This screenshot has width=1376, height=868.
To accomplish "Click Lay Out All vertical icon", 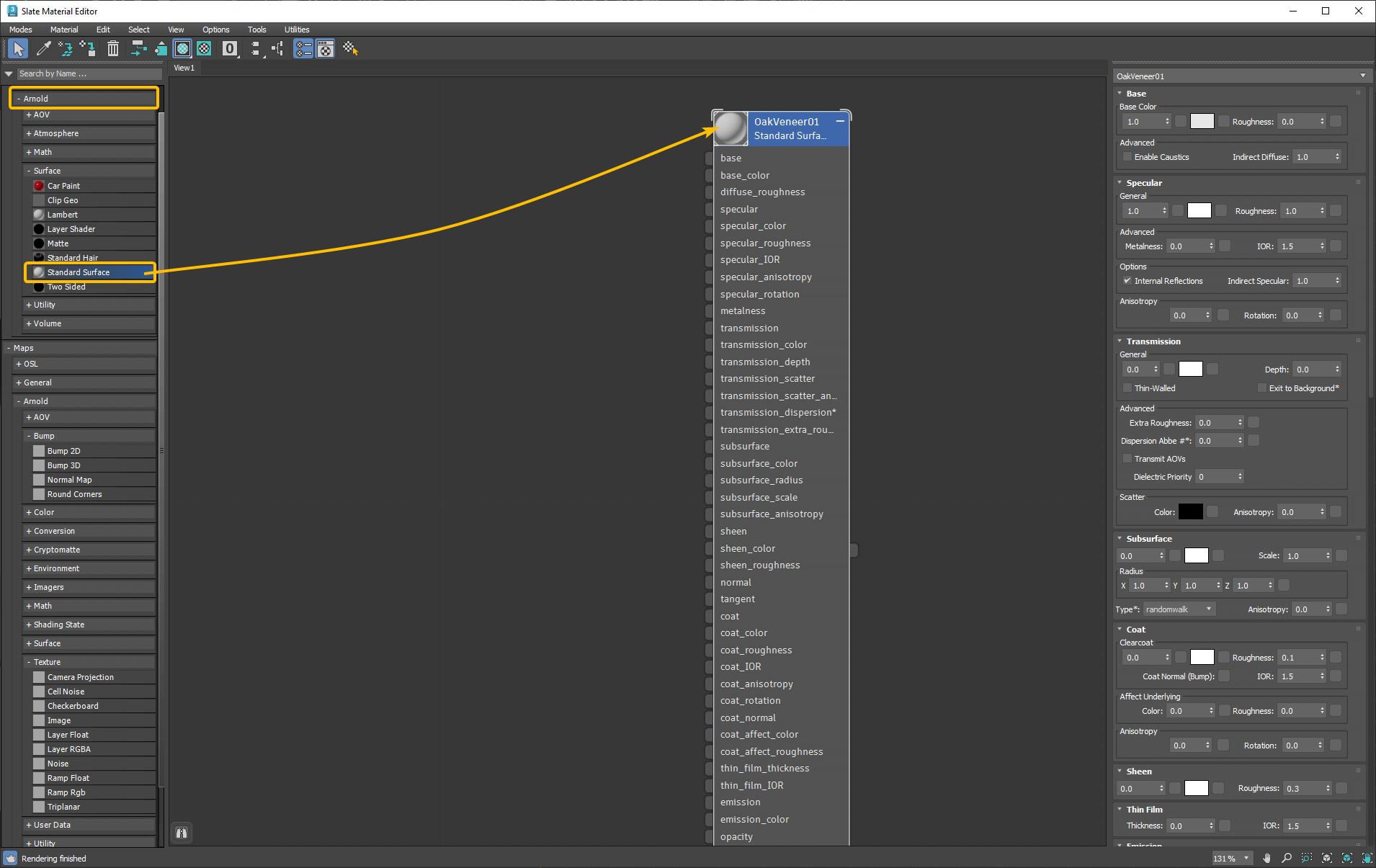I will pos(256,48).
